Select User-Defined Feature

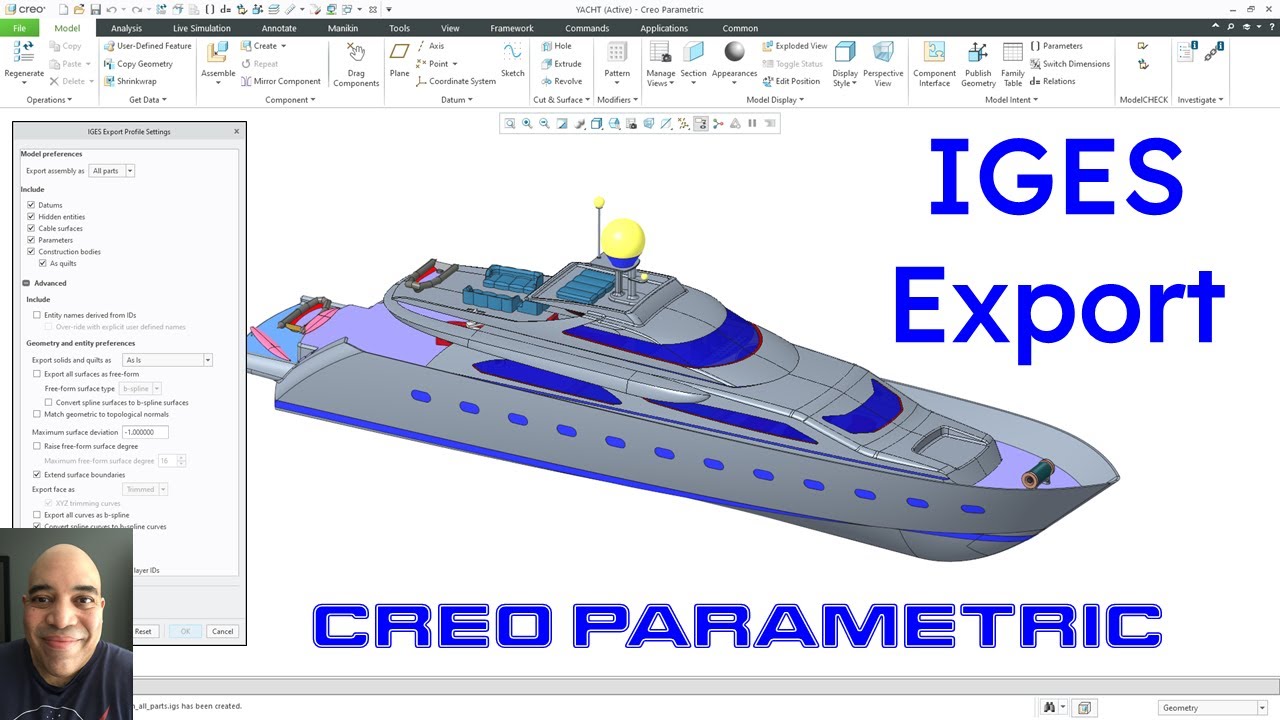(x=147, y=46)
